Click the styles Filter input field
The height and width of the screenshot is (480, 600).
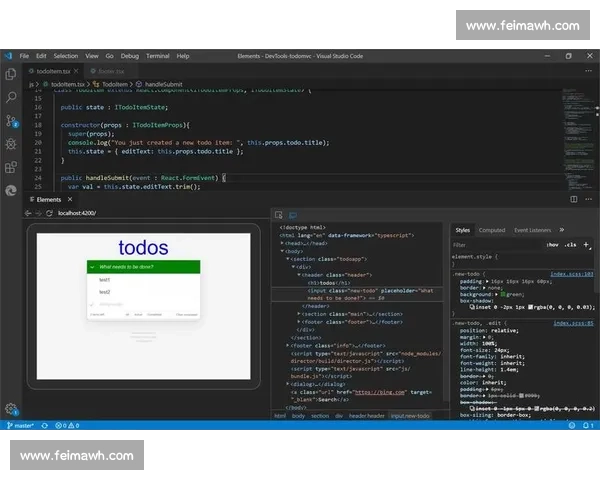(x=497, y=245)
